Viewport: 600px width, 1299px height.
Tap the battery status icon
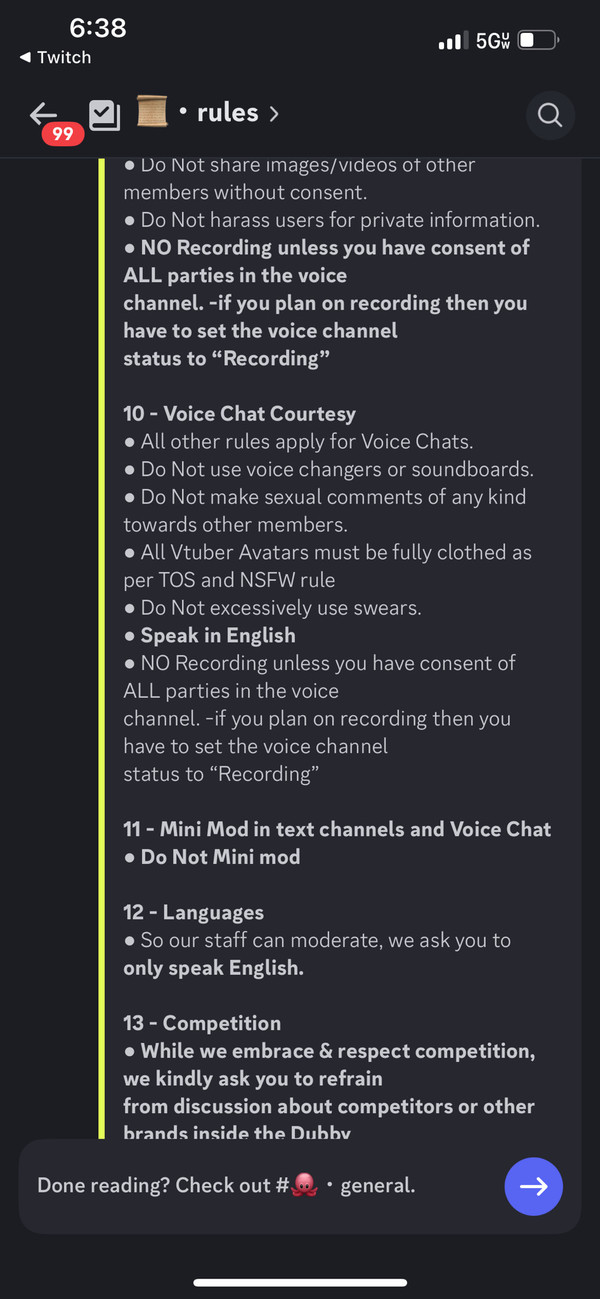click(x=540, y=41)
